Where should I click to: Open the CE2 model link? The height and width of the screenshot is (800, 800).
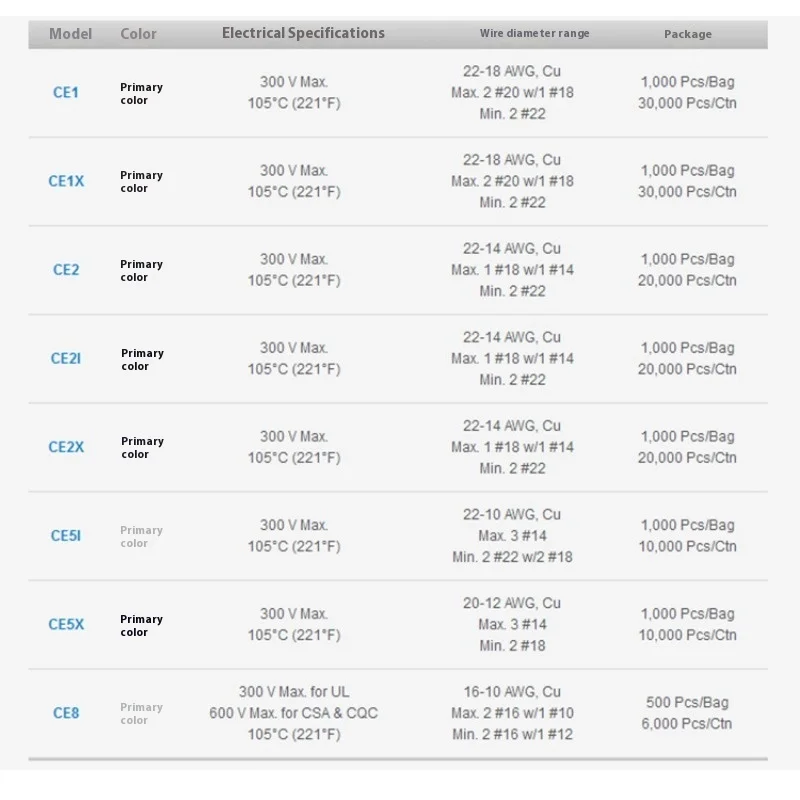66,269
